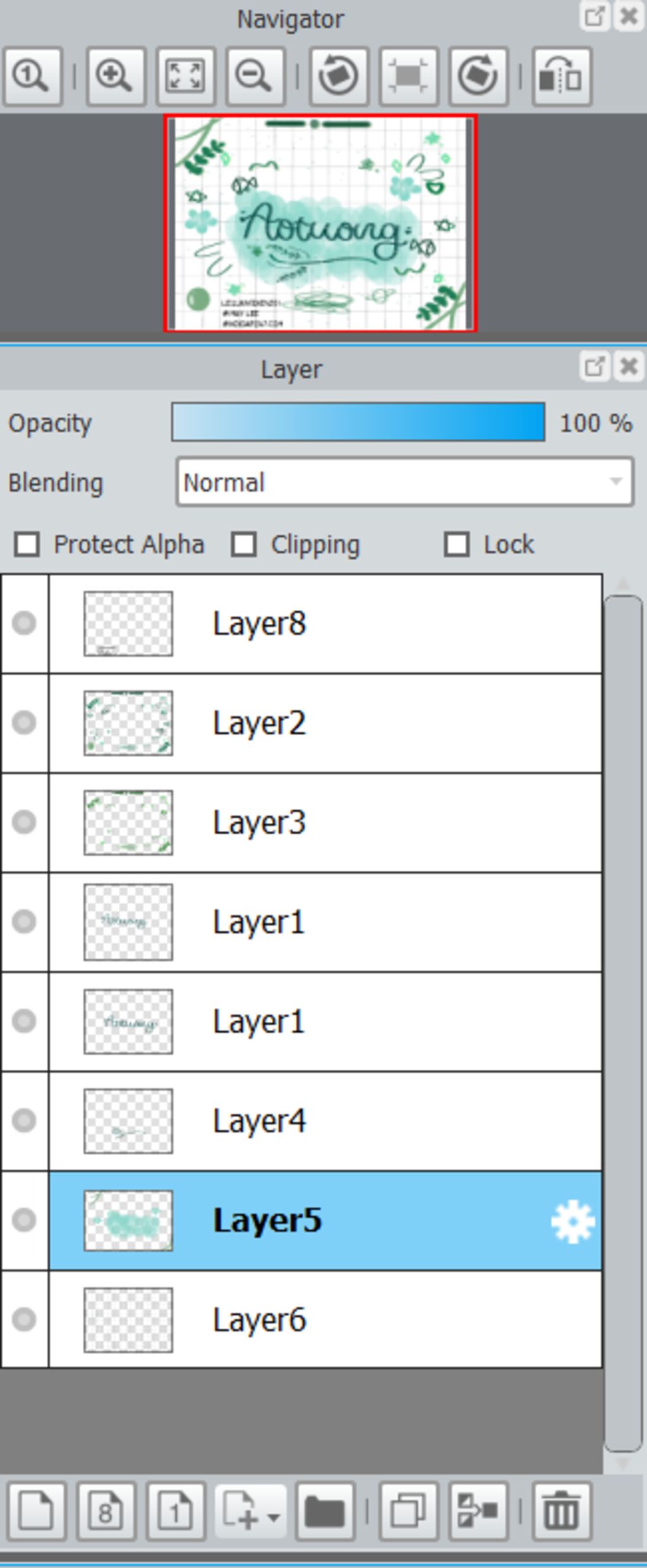The width and height of the screenshot is (647, 1568).
Task: Open the Blending mode dropdown
Action: click(x=404, y=482)
